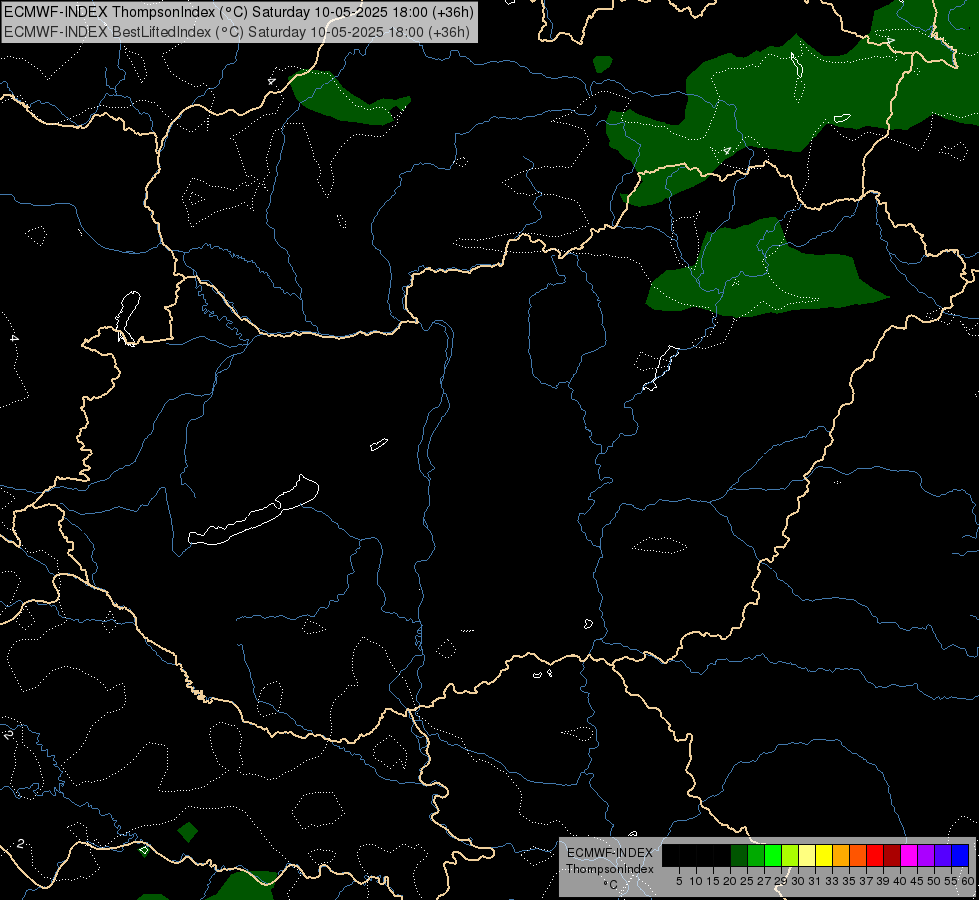The height and width of the screenshot is (900, 979).
Task: Click the ECMWF-INDEX ThompsonIndex title line
Action: [239, 12]
